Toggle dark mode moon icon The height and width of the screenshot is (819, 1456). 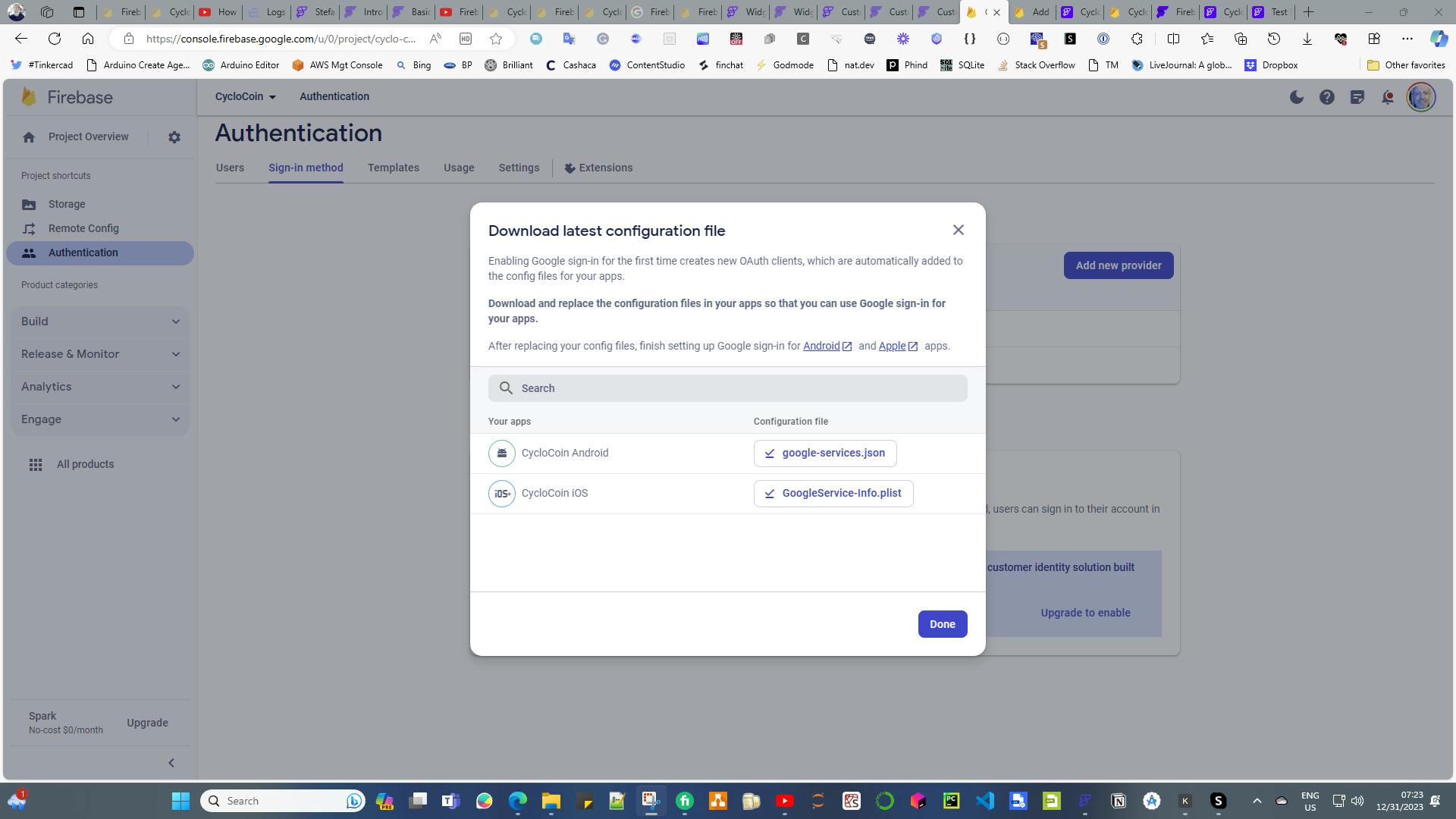point(1297,97)
